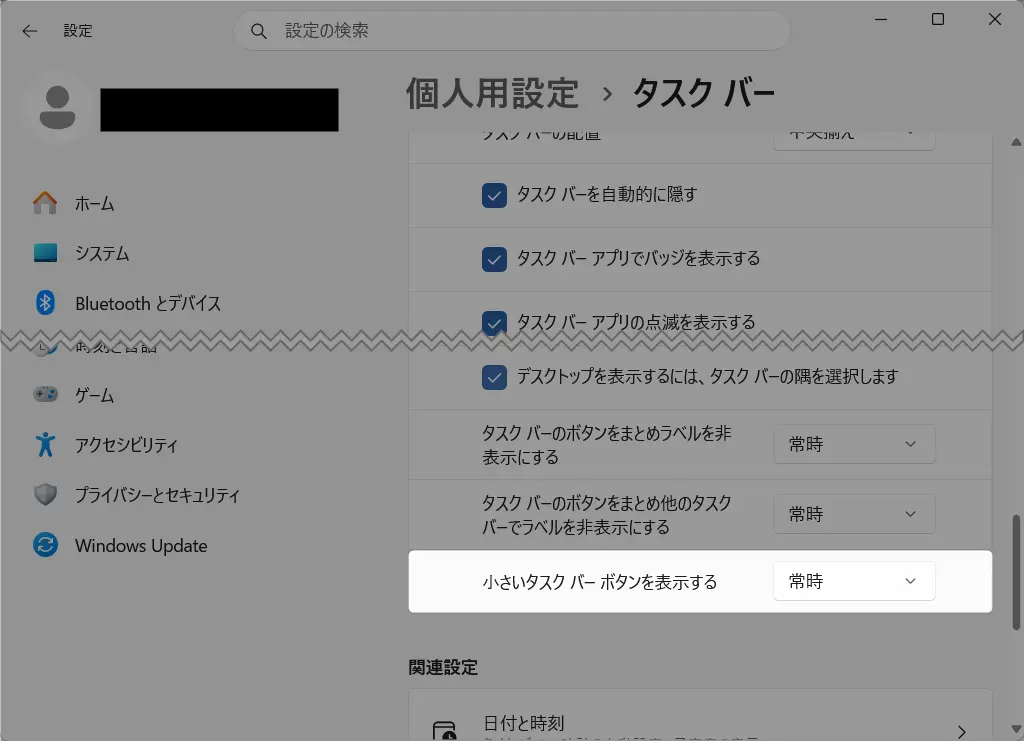This screenshot has width=1024, height=741.
Task: Toggle タスク バー アプリでバッジを表示する checkbox
Action: [x=494, y=259]
